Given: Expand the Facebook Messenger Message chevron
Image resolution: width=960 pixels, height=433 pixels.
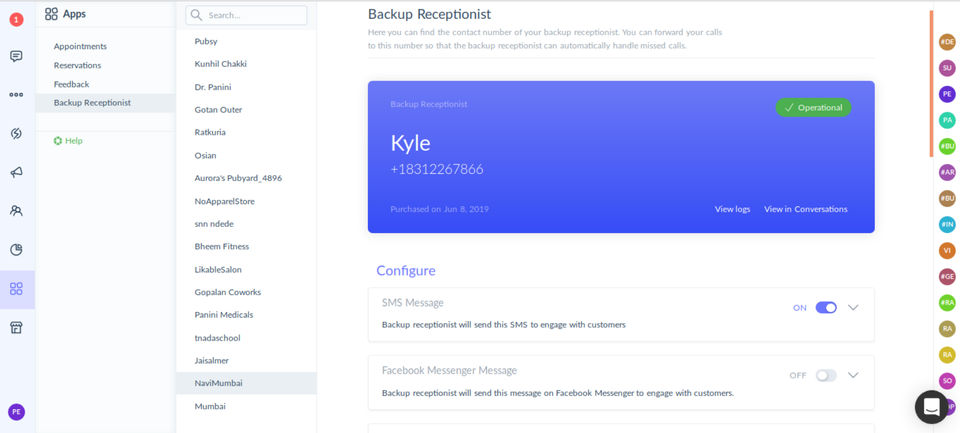Looking at the screenshot, I should pyautogui.click(x=853, y=375).
